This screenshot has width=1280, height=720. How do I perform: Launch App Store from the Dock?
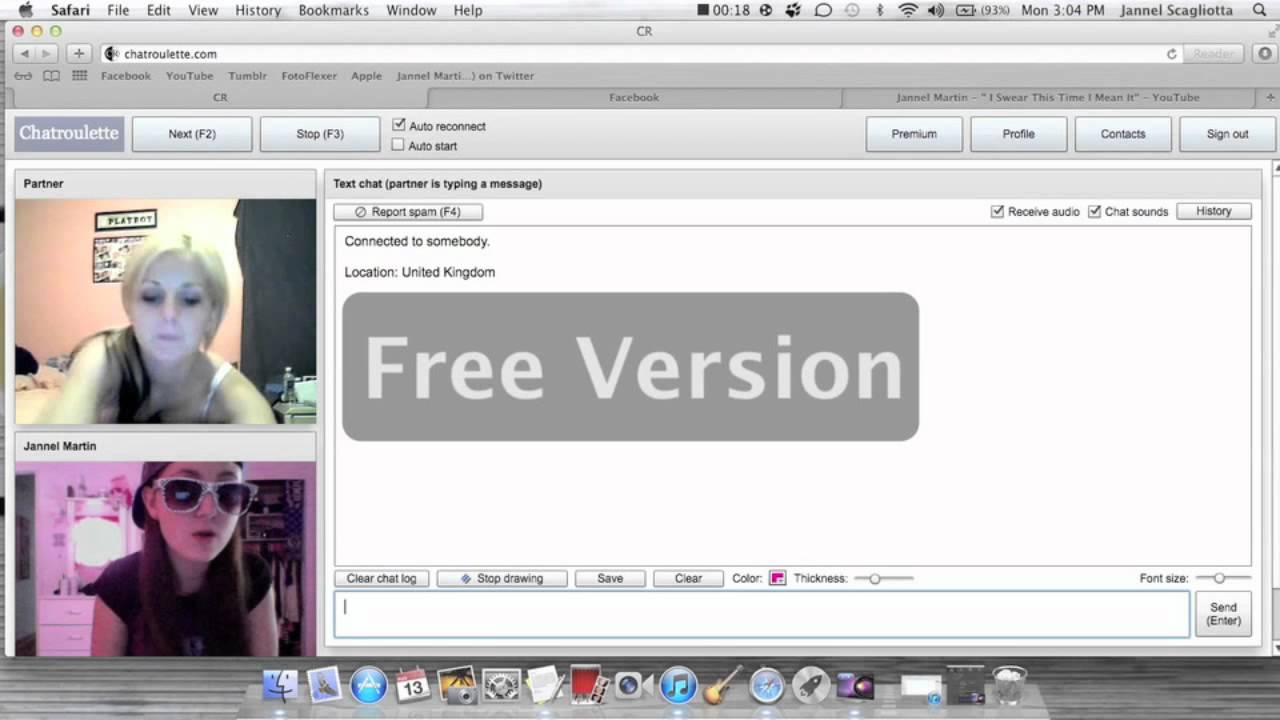point(369,685)
